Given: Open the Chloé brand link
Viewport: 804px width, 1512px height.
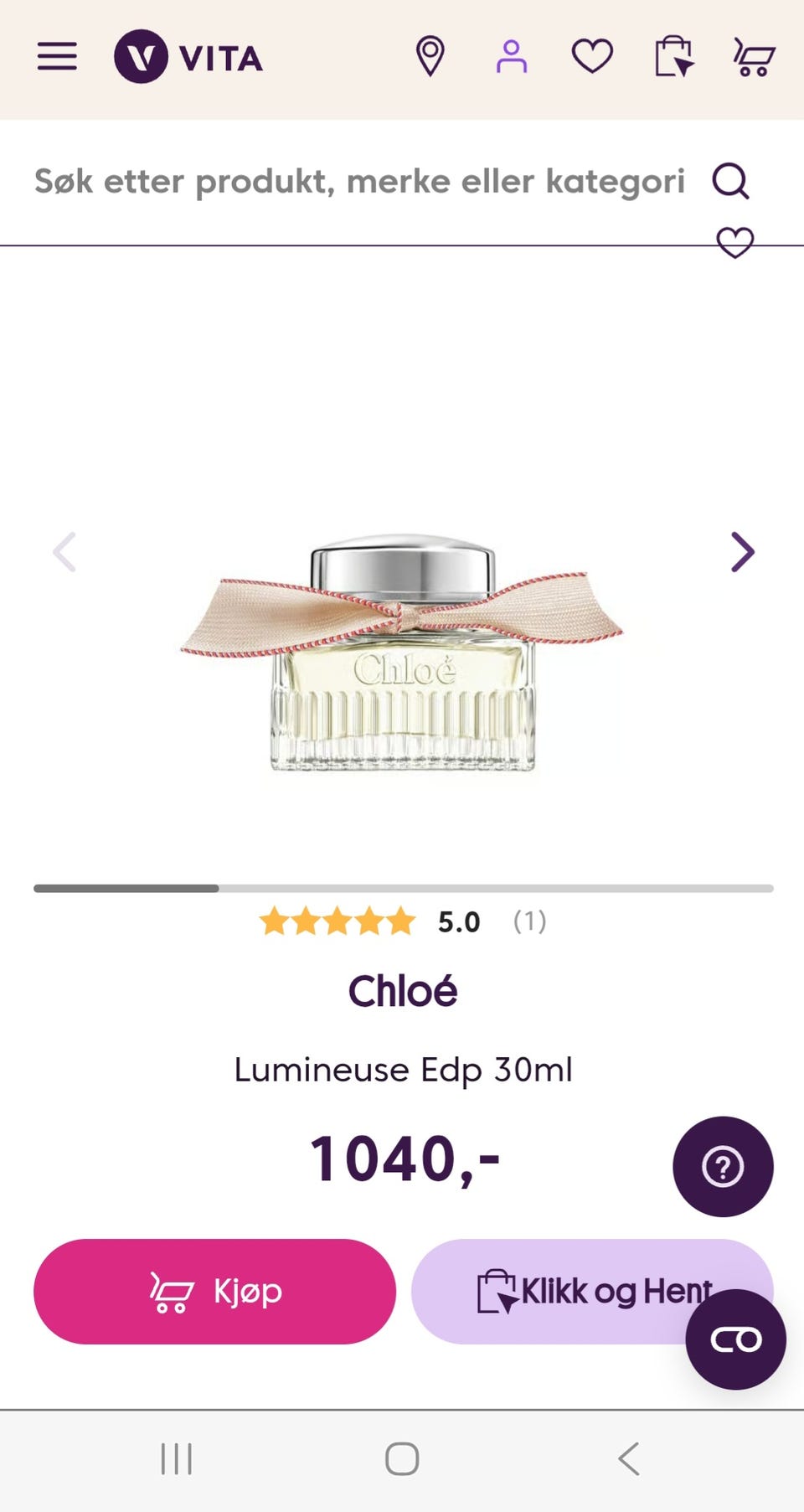Looking at the screenshot, I should [x=403, y=991].
